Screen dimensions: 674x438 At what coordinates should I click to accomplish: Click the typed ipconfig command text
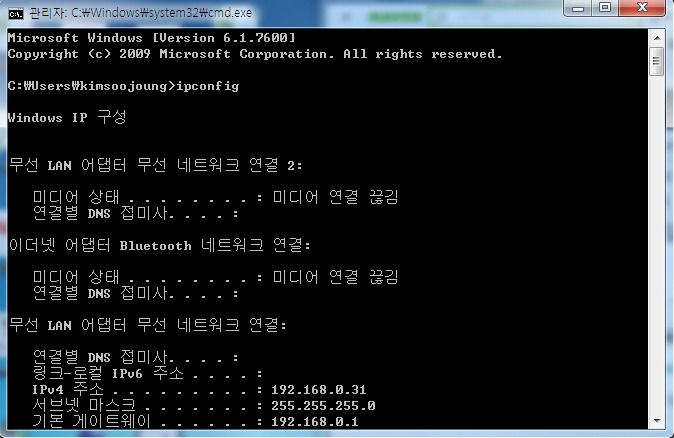click(208, 86)
